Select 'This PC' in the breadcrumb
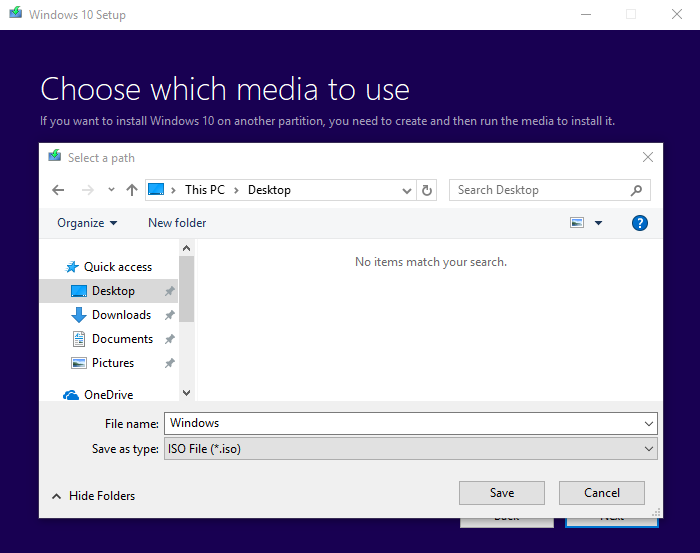This screenshot has height=553, width=700. coord(205,190)
